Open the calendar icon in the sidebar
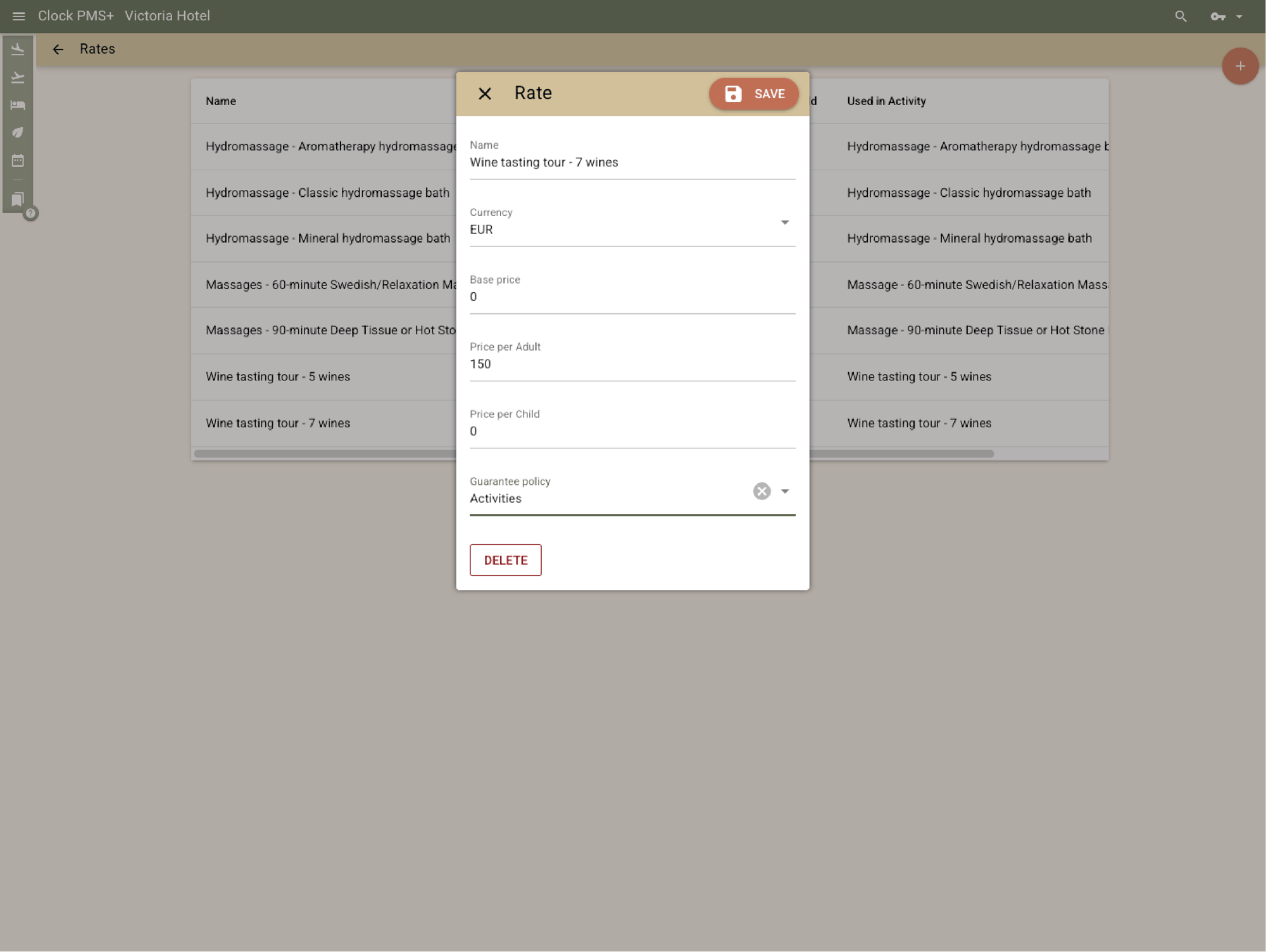1266x952 pixels. point(18,160)
